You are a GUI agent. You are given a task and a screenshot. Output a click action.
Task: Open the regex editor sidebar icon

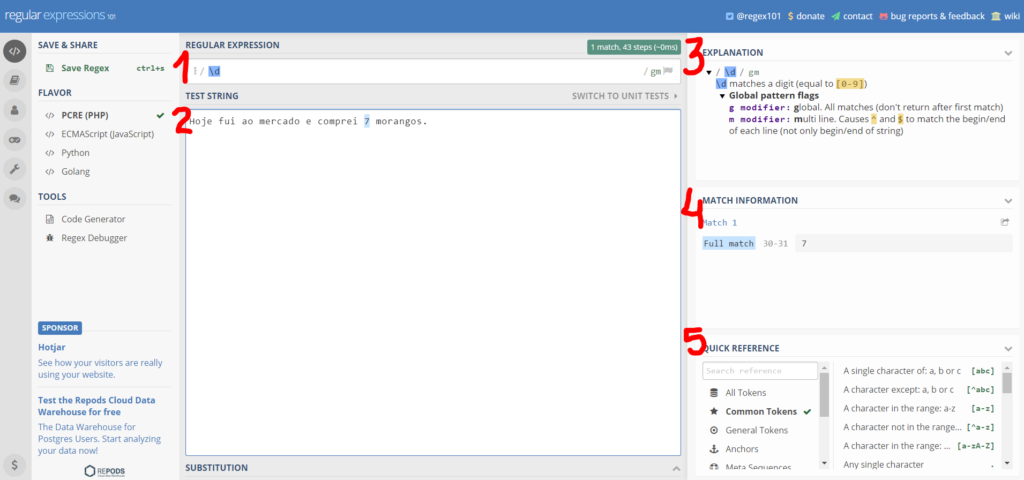point(14,51)
